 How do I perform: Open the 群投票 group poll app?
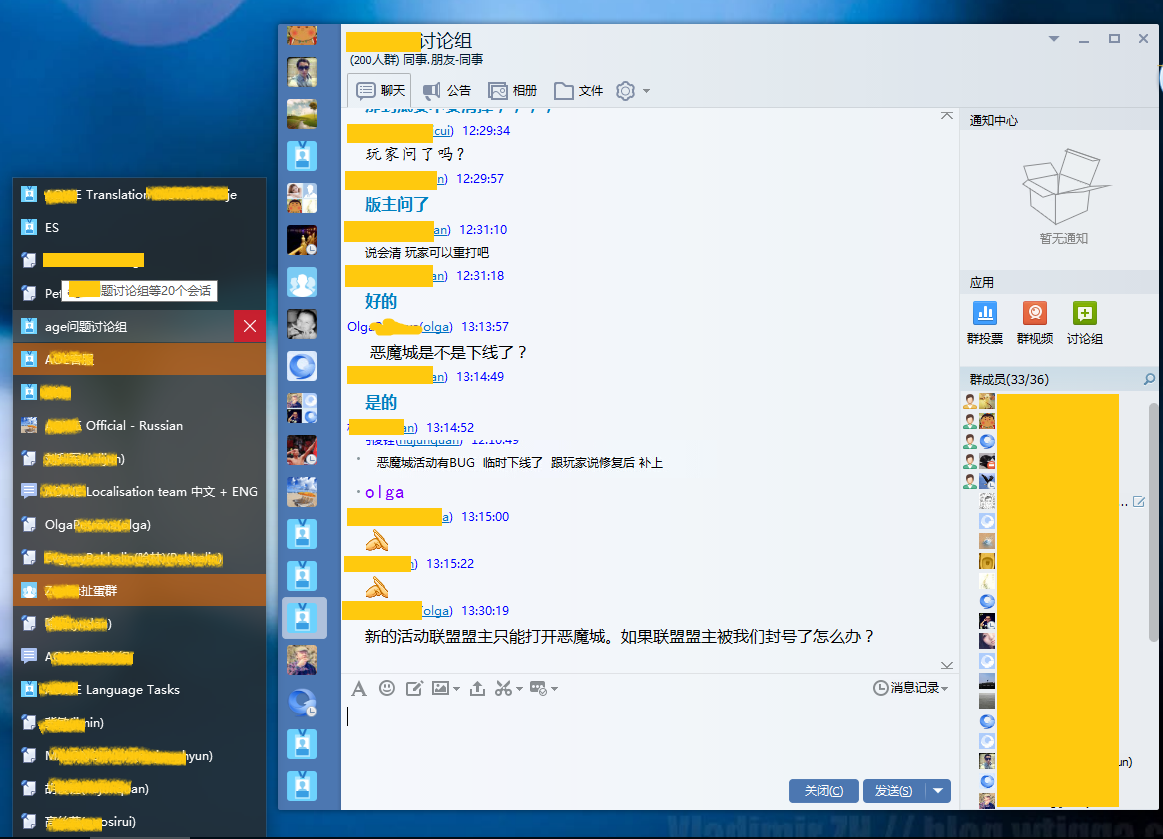click(985, 323)
